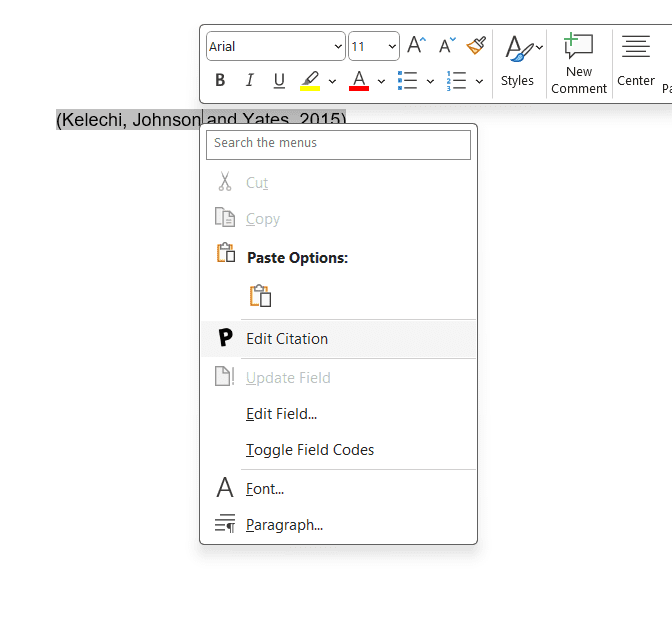Click the Paste Options clipboard icon
The image size is (672, 626).
(x=260, y=296)
